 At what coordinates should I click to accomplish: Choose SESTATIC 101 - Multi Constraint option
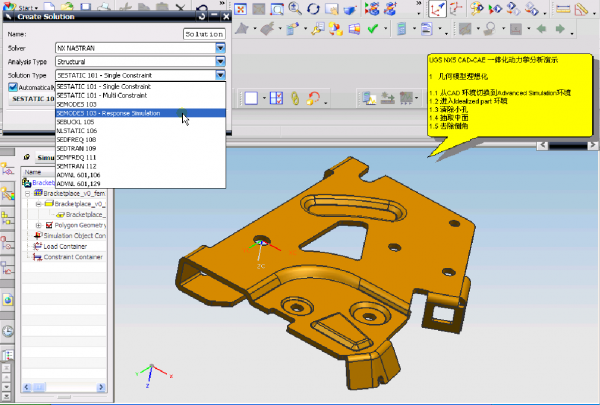140,95
